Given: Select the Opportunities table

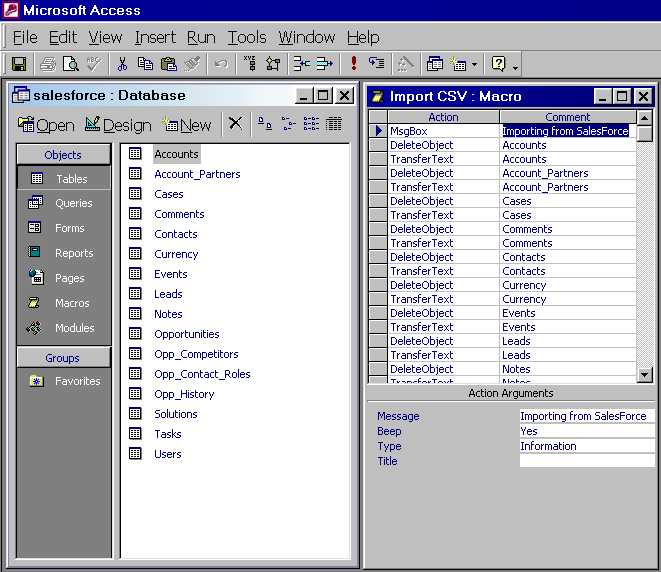Looking at the screenshot, I should point(186,334).
